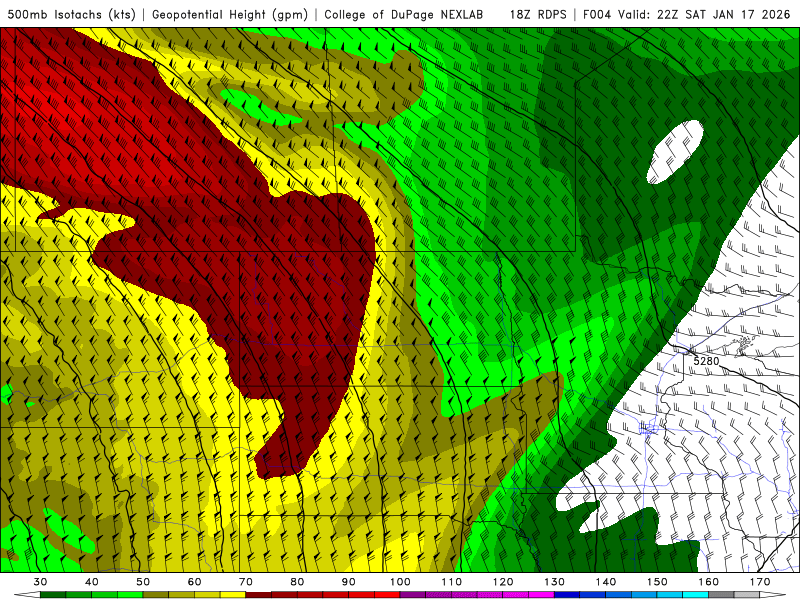Click the legend value 60
The width and height of the screenshot is (800, 600).
coord(194,582)
